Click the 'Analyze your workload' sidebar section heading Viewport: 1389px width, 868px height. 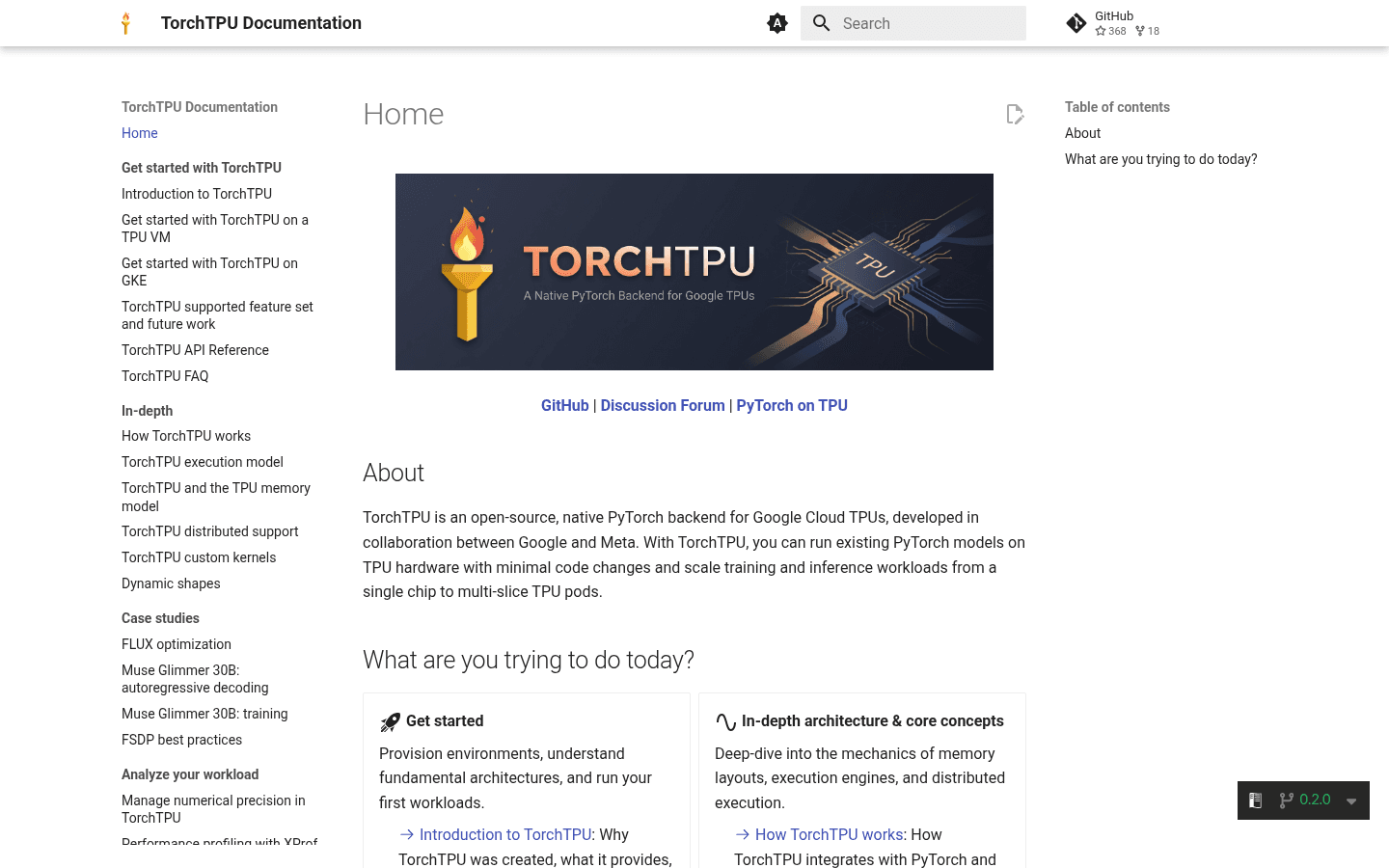click(190, 774)
